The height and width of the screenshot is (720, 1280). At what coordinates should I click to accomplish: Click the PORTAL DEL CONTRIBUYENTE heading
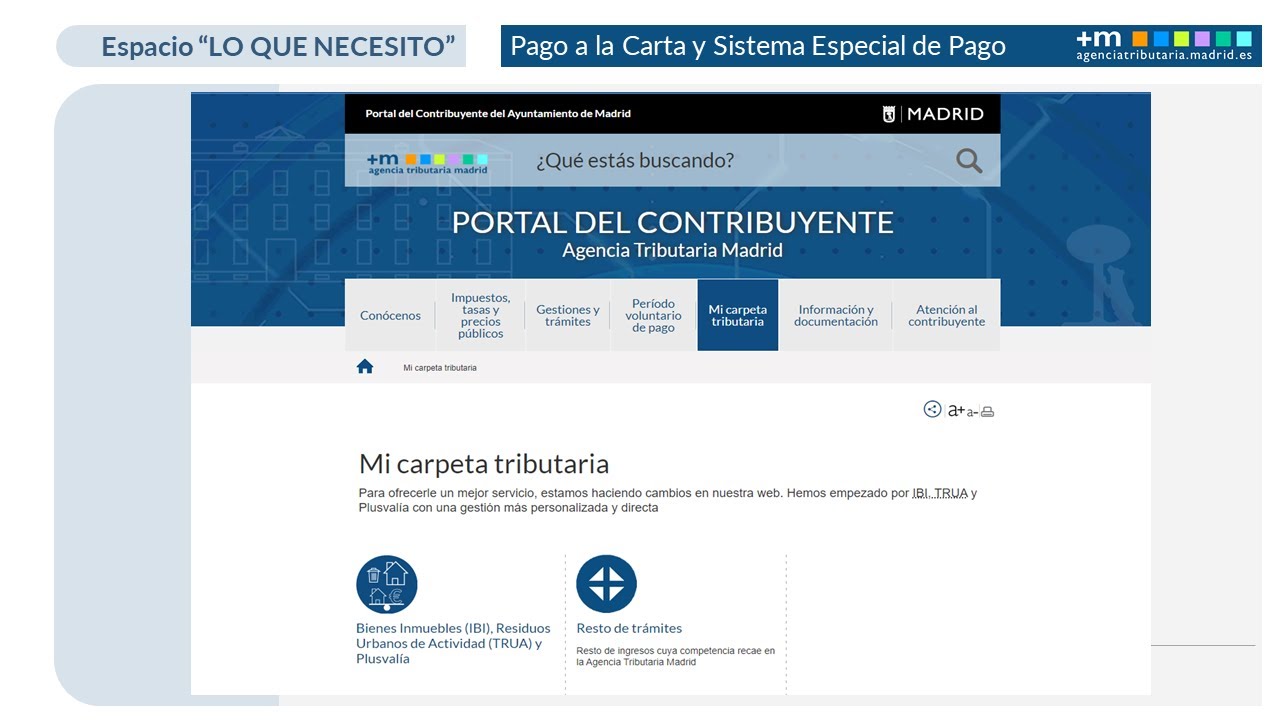coord(673,222)
